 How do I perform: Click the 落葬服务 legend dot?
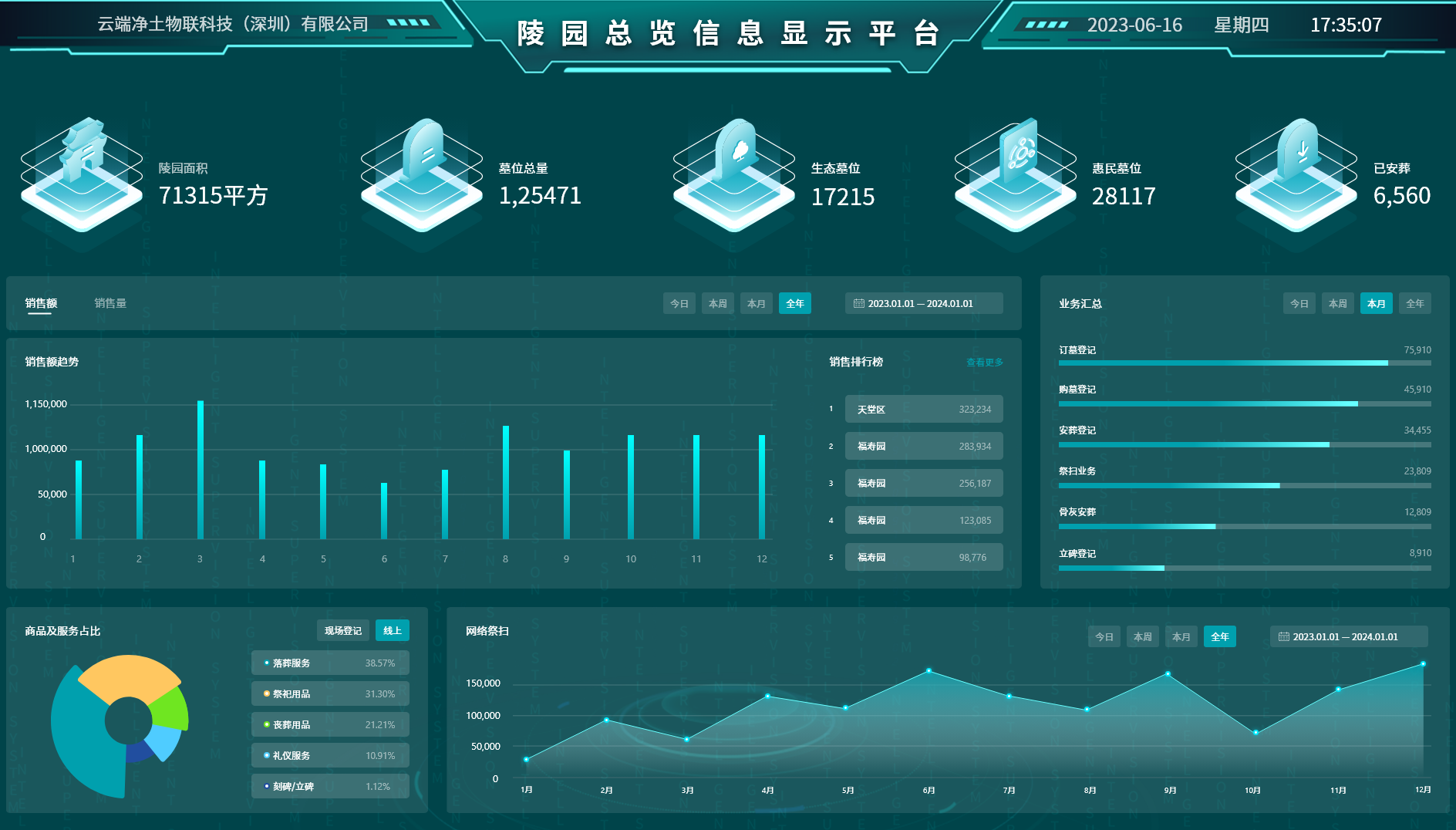267,663
